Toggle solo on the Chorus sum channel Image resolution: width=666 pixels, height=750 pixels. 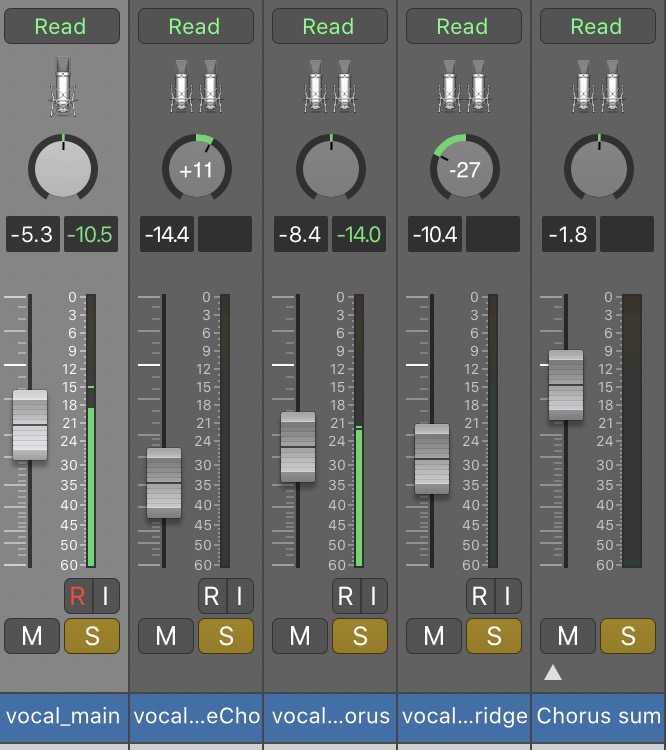coord(627,636)
